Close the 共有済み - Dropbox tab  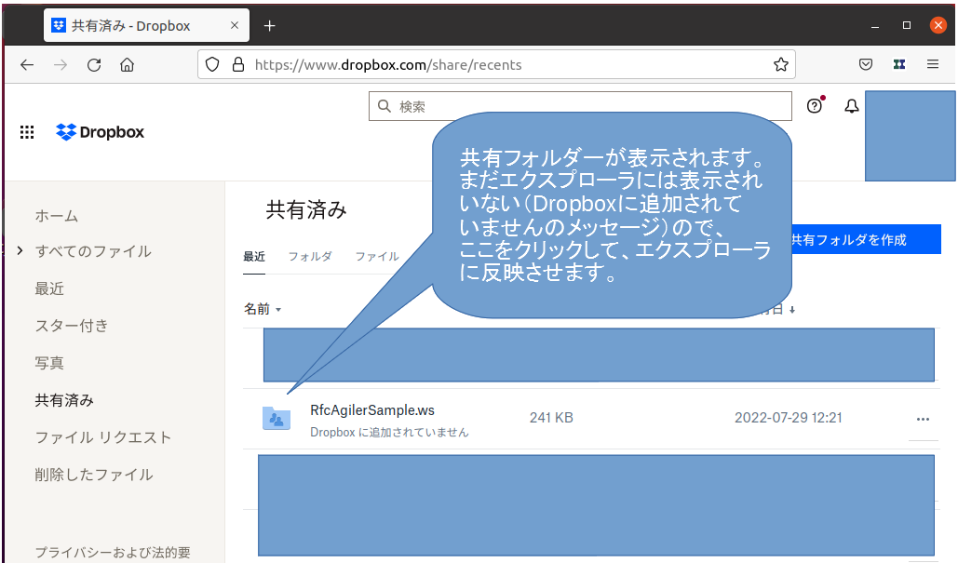235,26
